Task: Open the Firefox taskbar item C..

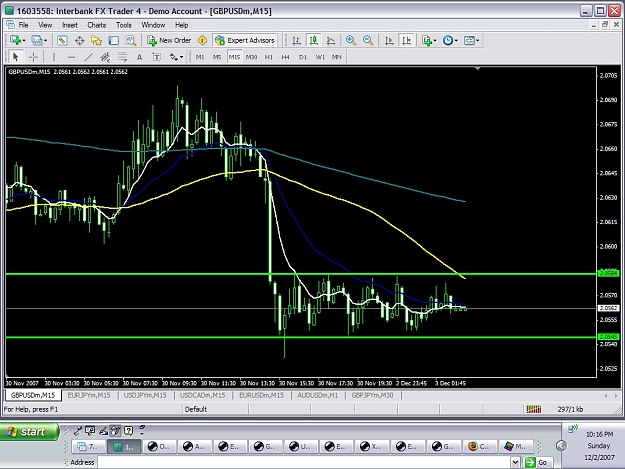Action: click(480, 447)
